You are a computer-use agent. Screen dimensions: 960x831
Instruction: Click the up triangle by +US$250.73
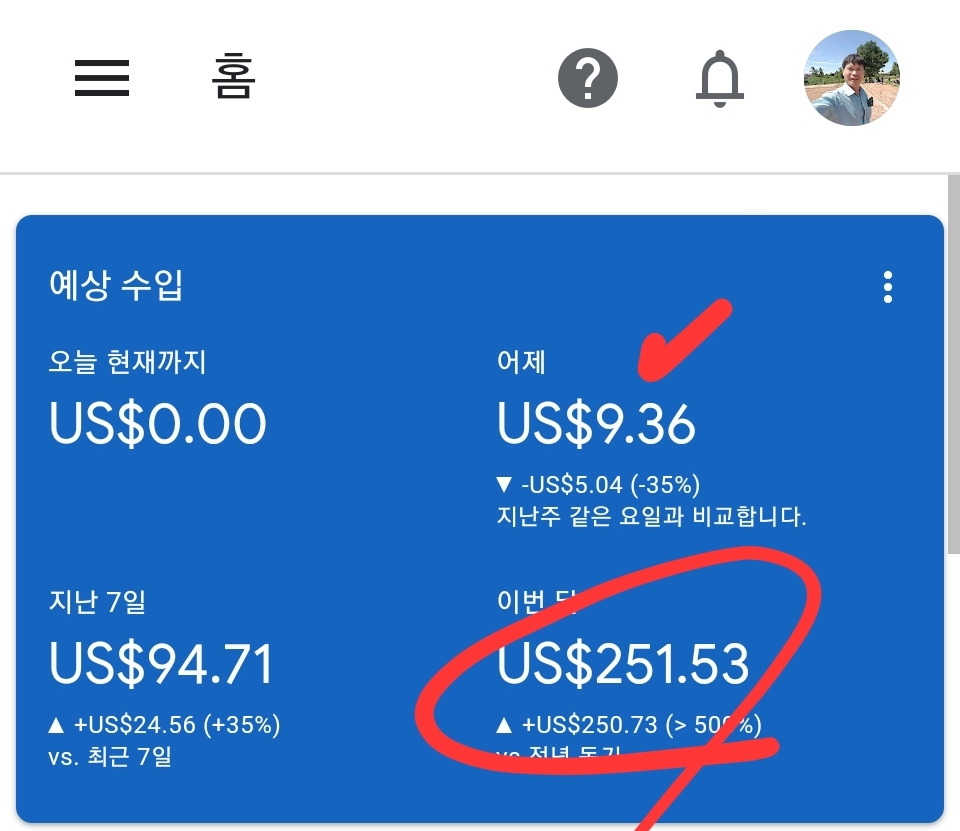(x=504, y=726)
